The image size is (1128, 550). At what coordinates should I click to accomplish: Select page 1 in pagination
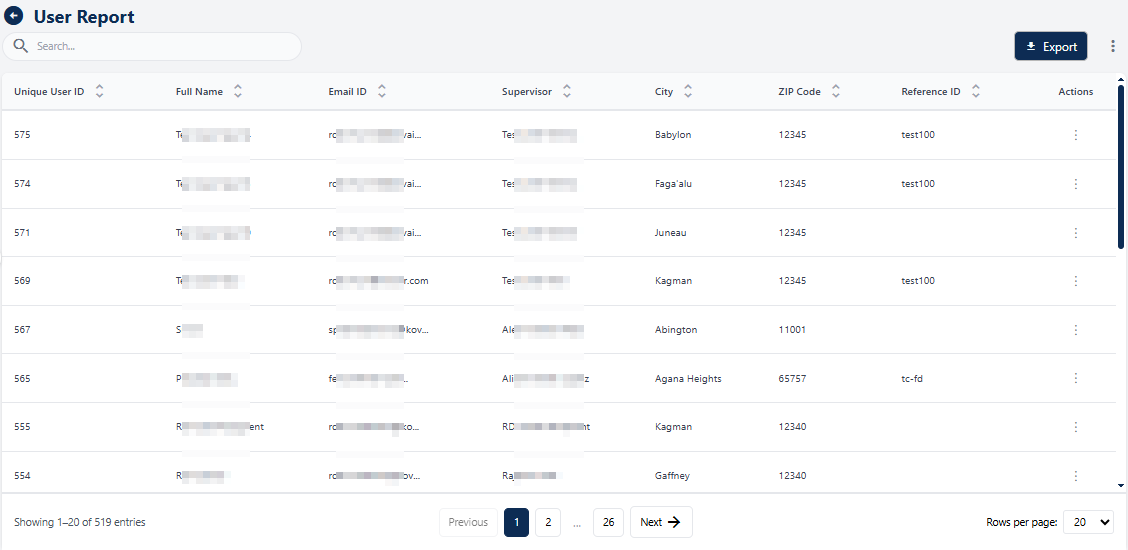517,522
